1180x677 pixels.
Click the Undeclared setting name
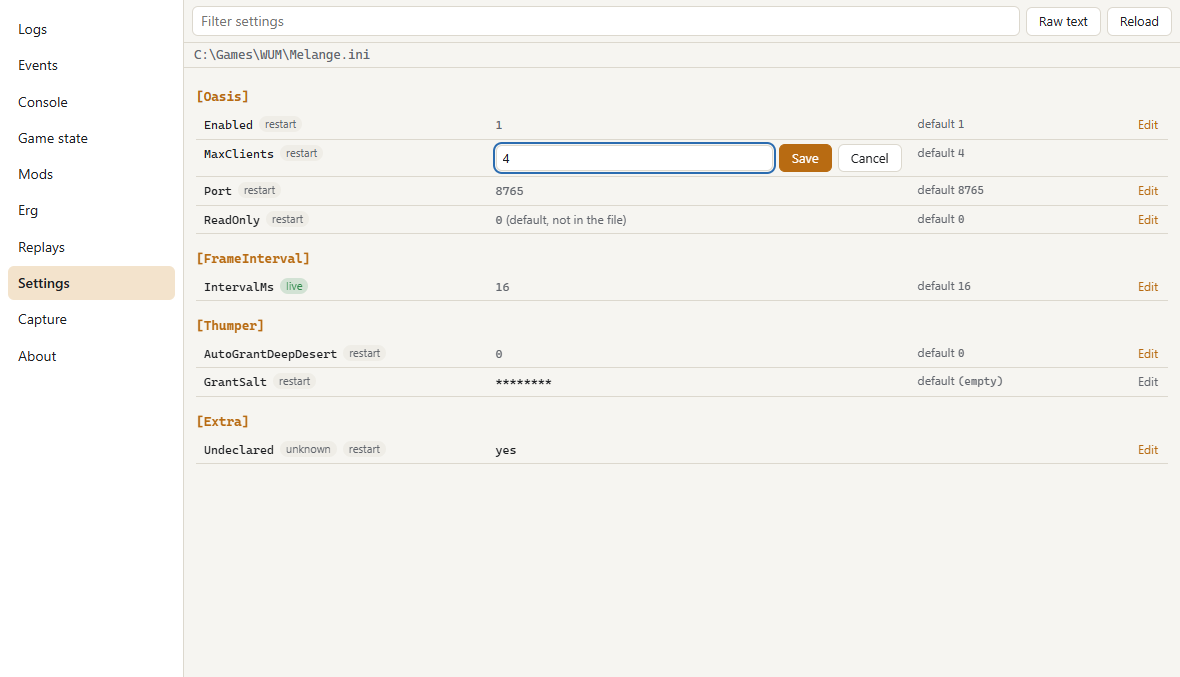[239, 449]
